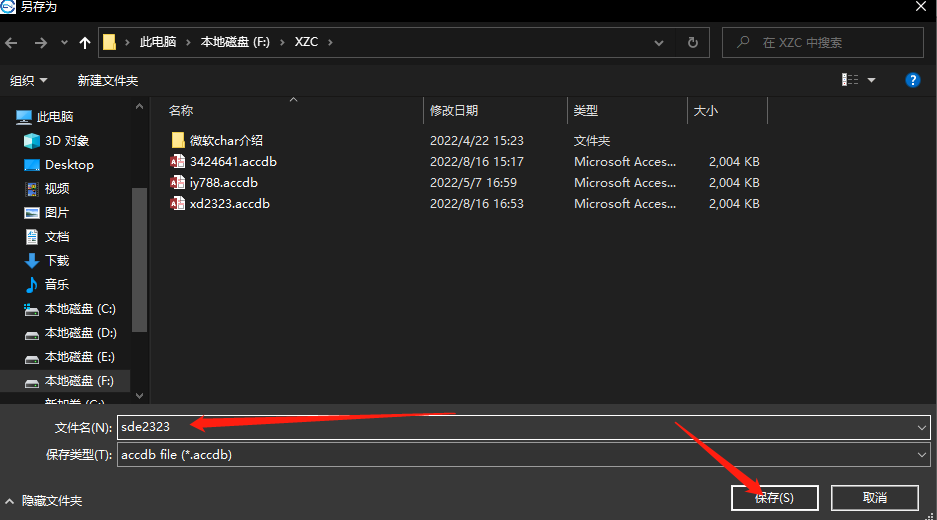Open the help question mark icon

point(912,80)
